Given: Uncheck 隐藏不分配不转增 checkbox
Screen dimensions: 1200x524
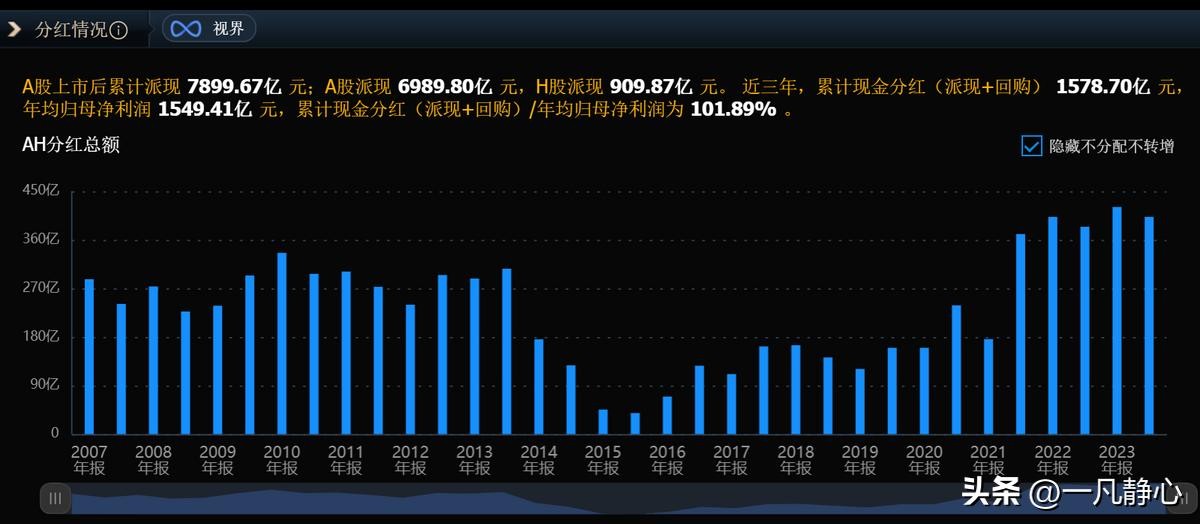Looking at the screenshot, I should pos(1031,146).
